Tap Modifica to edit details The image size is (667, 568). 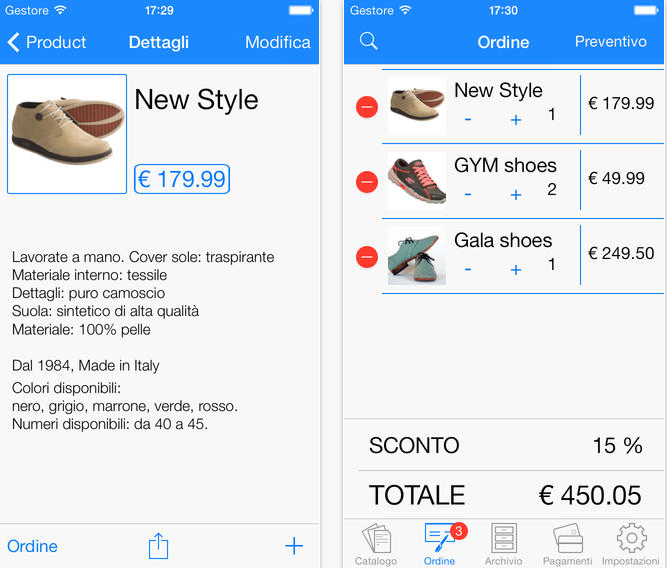click(x=278, y=42)
